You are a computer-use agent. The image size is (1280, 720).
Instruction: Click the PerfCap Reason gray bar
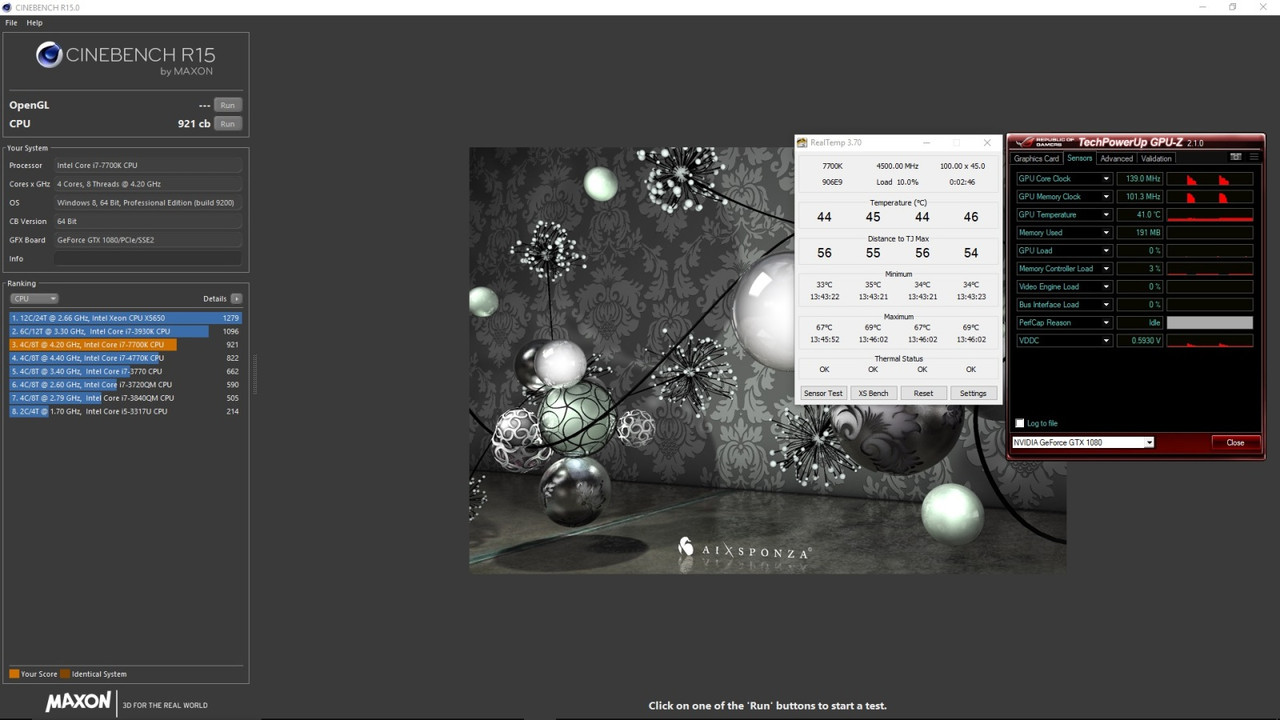click(x=1209, y=323)
